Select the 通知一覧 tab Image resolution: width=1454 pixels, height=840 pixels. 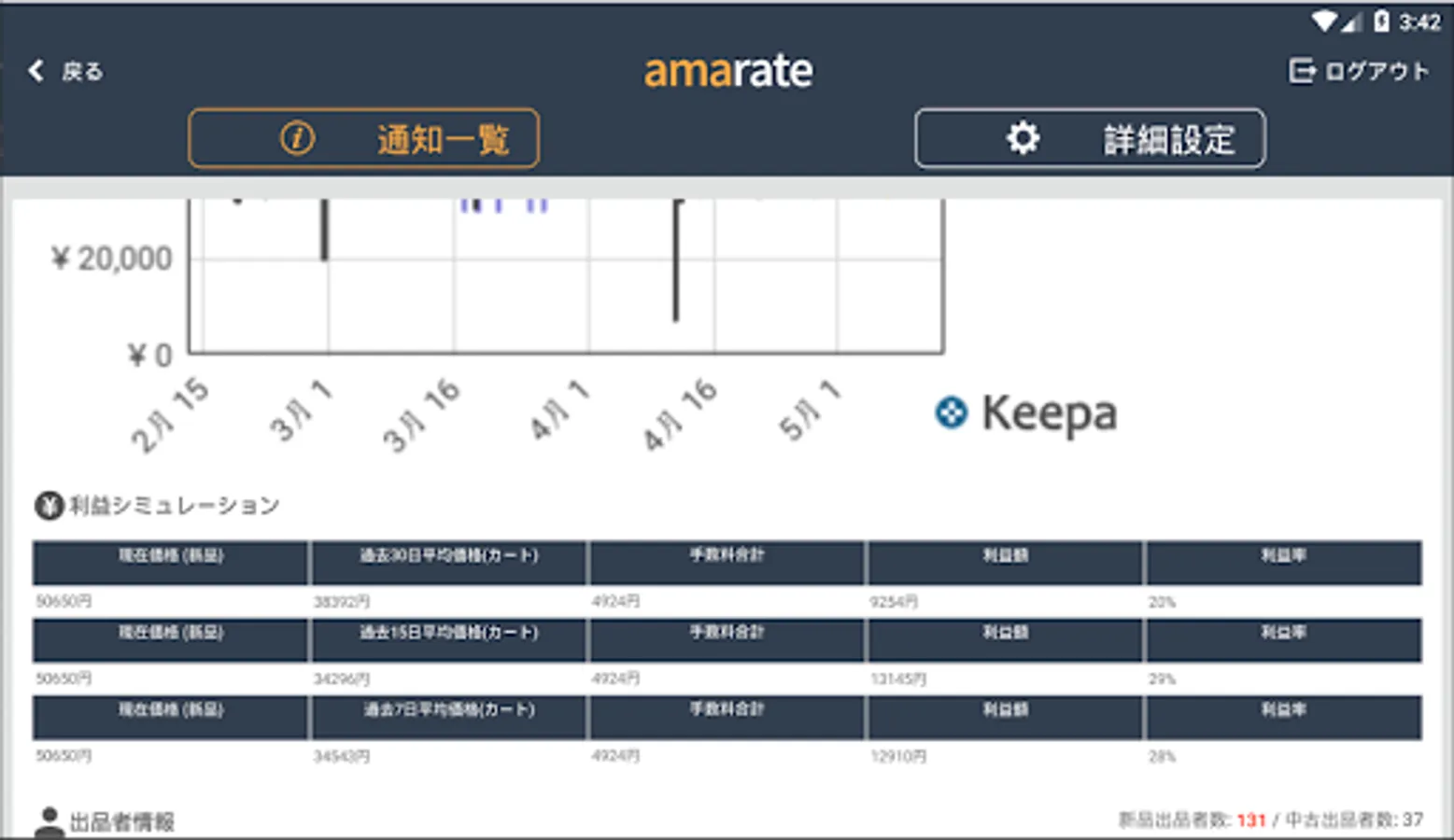(364, 137)
